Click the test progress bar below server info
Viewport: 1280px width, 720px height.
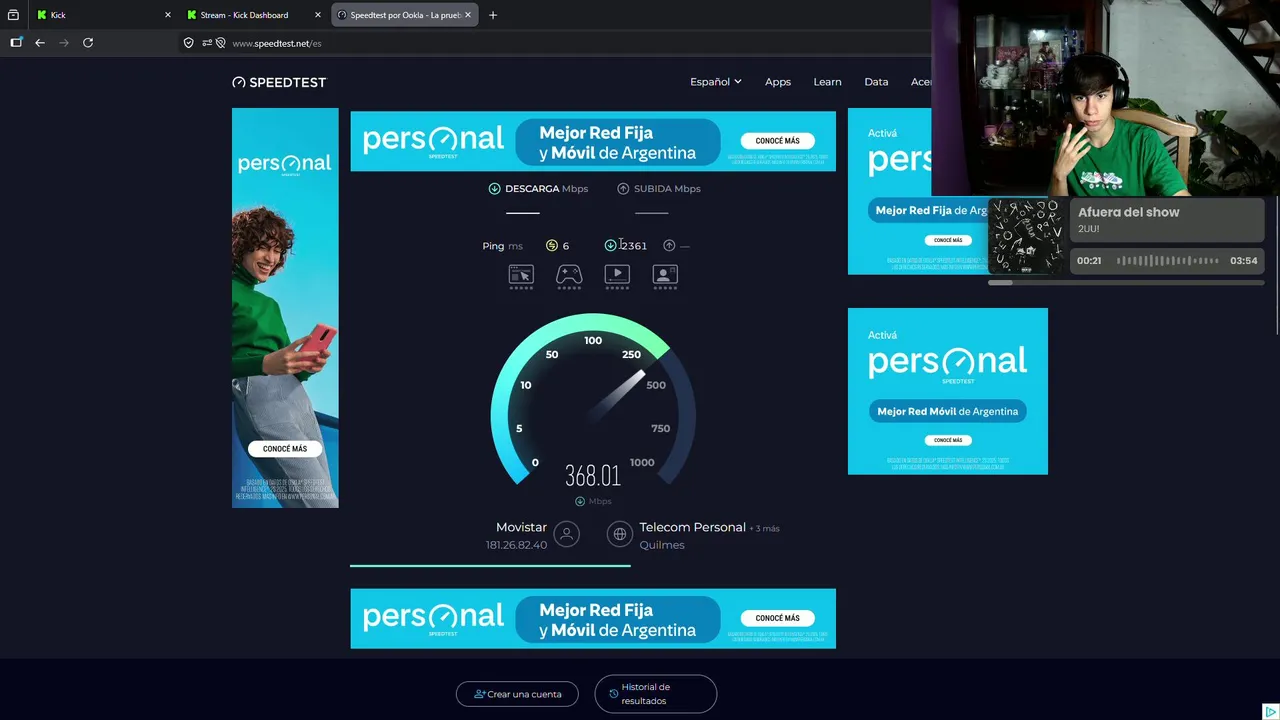click(x=490, y=566)
